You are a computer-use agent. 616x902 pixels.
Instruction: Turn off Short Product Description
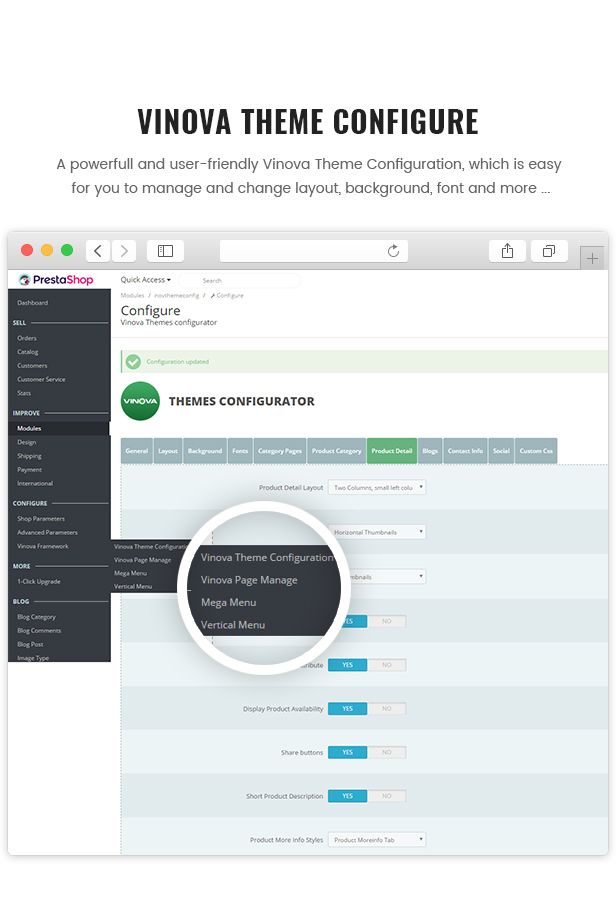click(387, 796)
